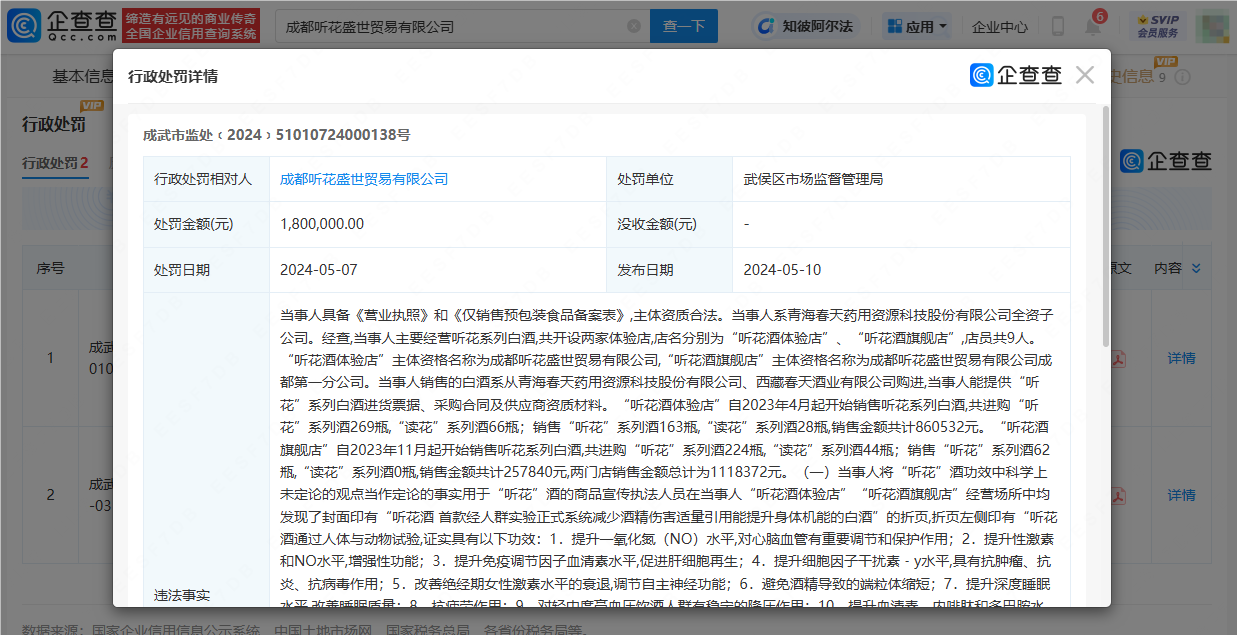Click the 没收金额(元) label cell

(669, 224)
